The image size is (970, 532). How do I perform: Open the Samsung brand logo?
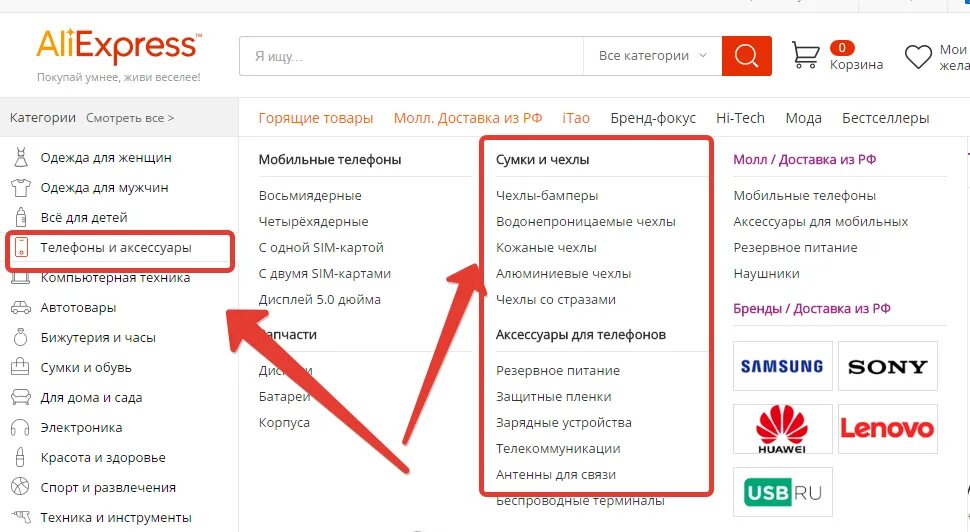(783, 366)
